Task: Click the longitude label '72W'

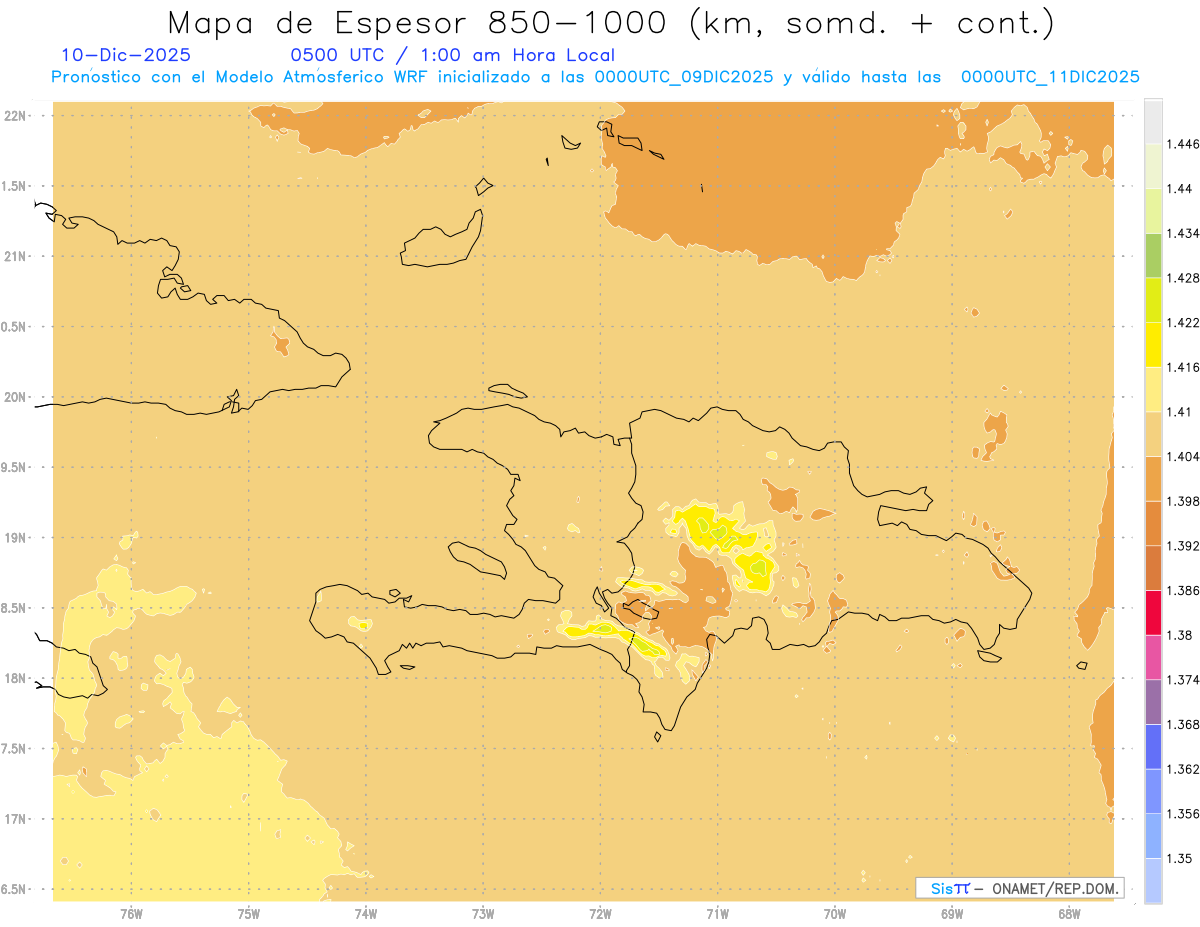Action: [x=600, y=913]
